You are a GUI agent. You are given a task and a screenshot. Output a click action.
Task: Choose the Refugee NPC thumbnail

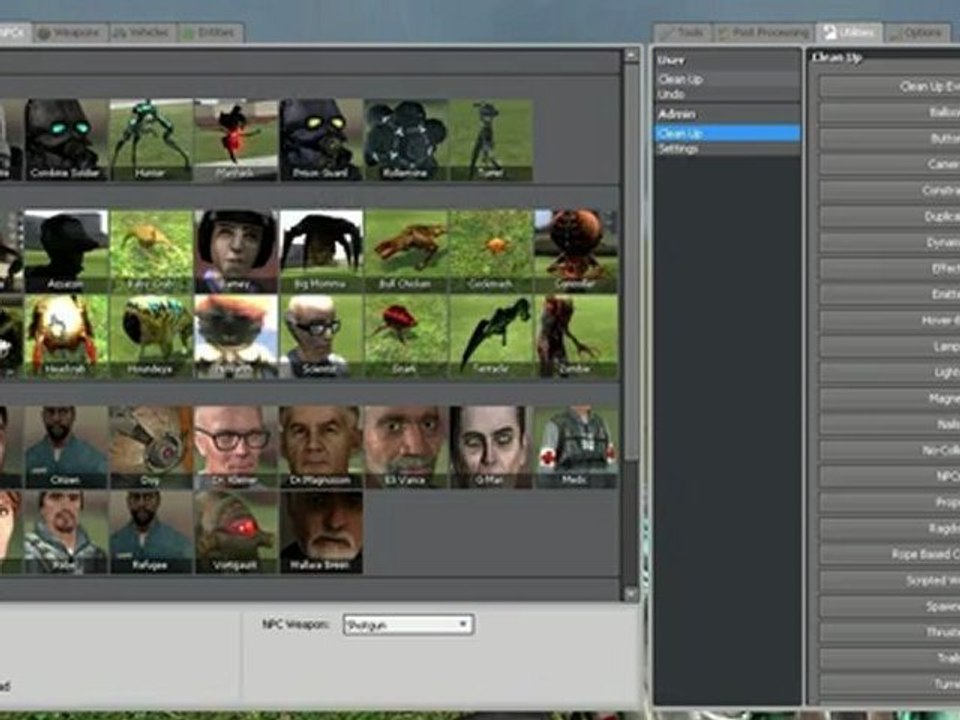(x=151, y=532)
